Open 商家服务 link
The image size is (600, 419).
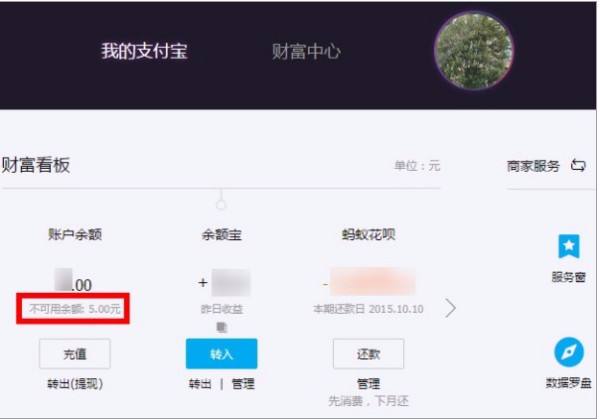533,166
